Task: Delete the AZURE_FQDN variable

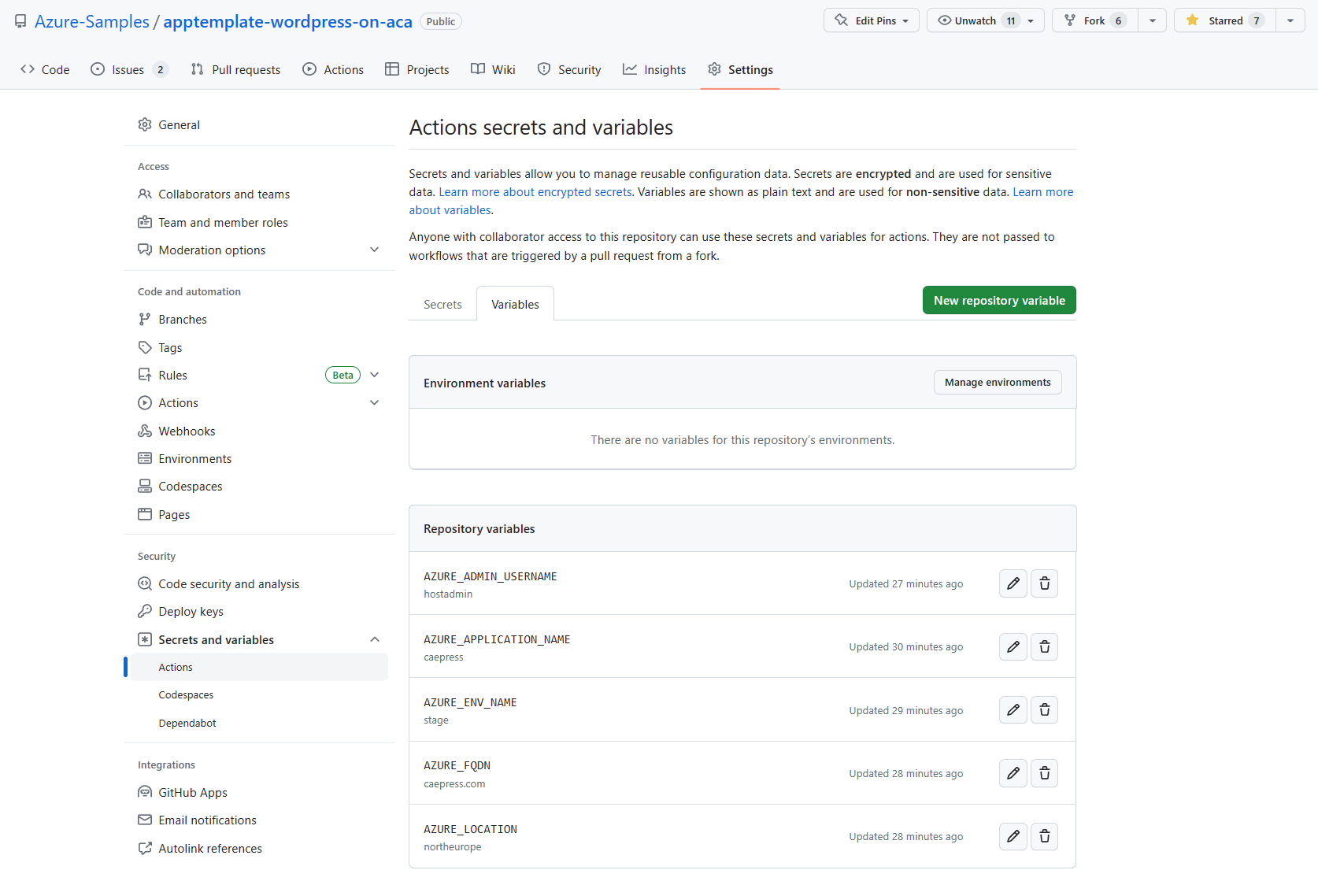Action: (1044, 773)
